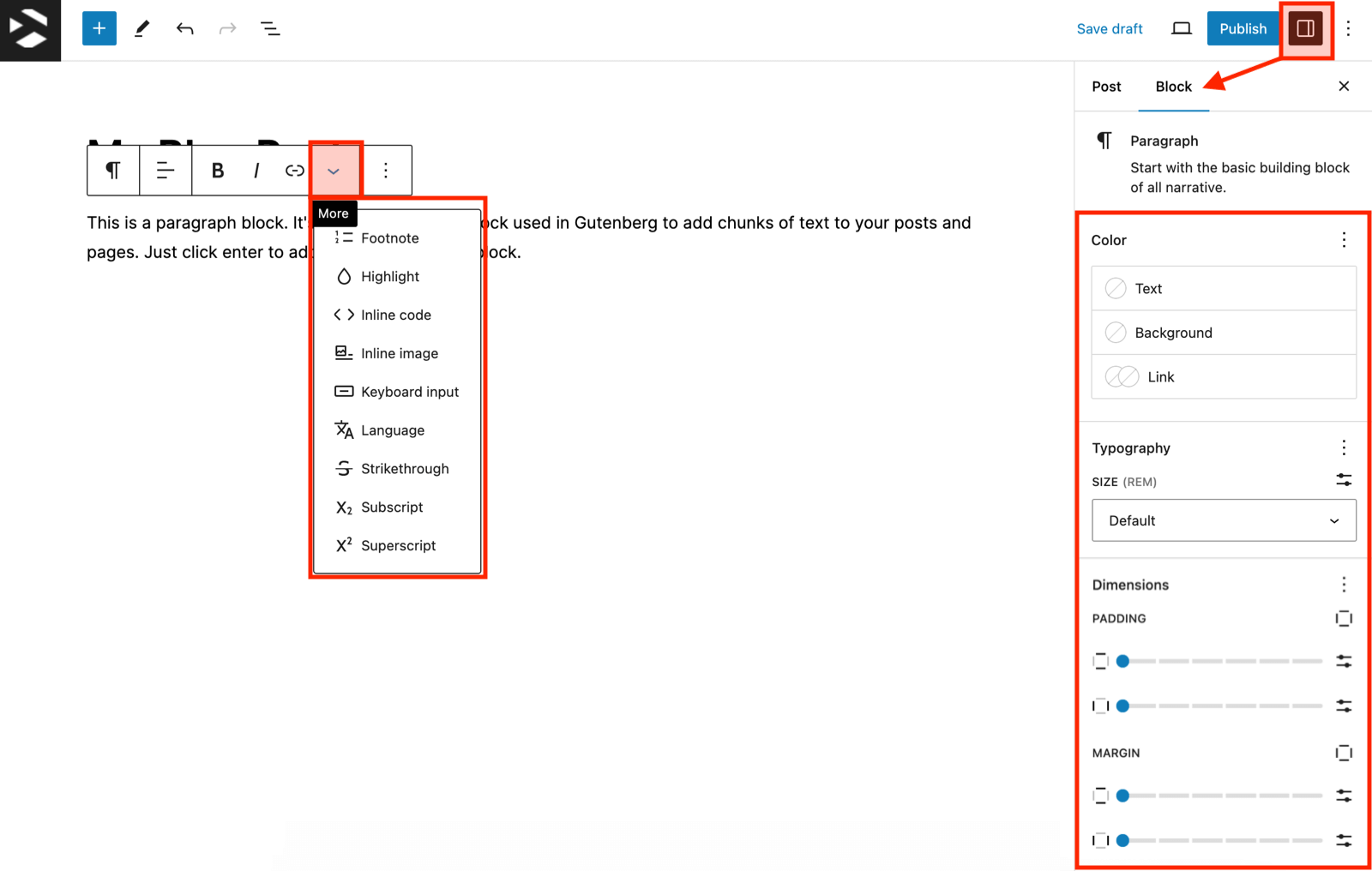
Task: Open Typography panel options menu
Action: tap(1344, 448)
